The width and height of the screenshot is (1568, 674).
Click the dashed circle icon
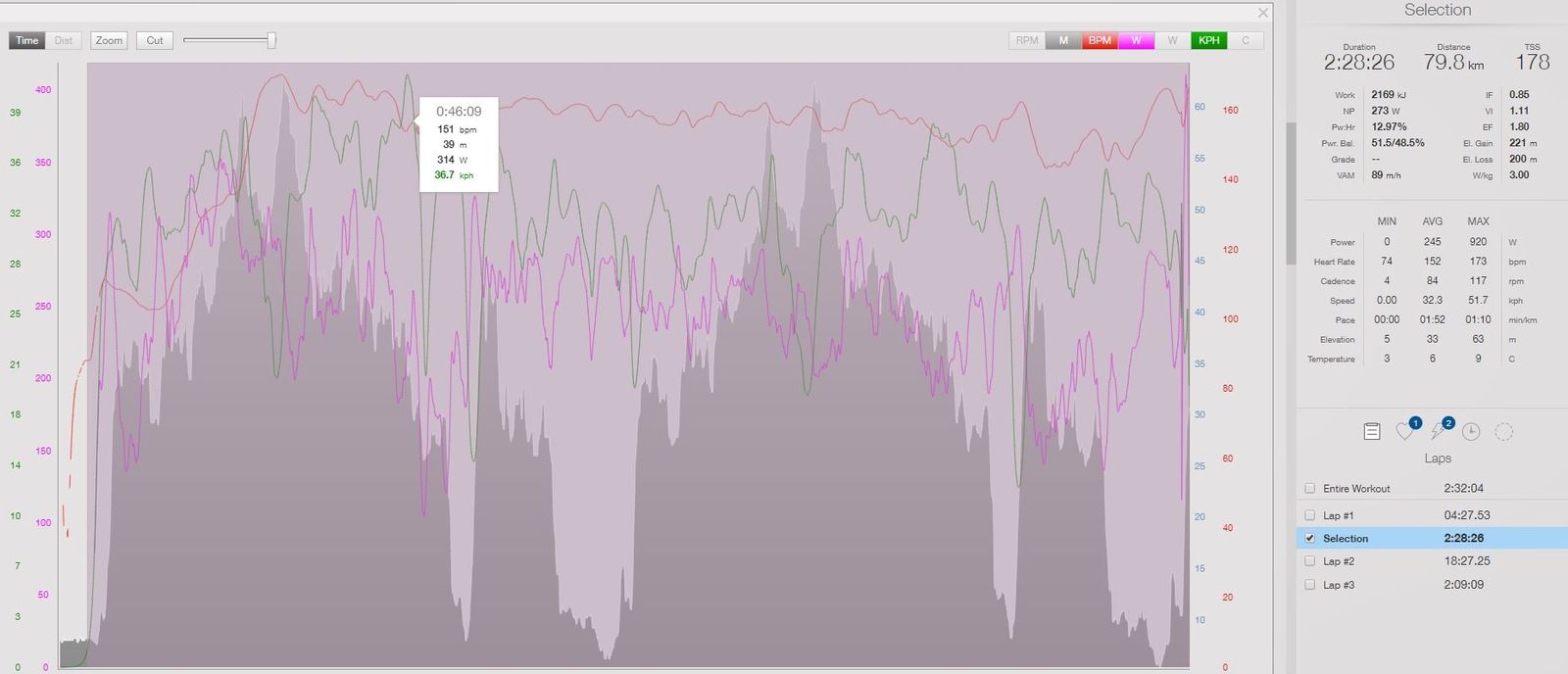coord(1503,431)
